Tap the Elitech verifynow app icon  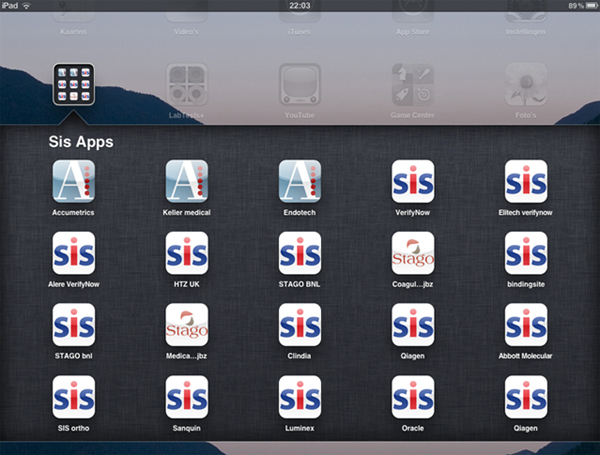(x=526, y=181)
